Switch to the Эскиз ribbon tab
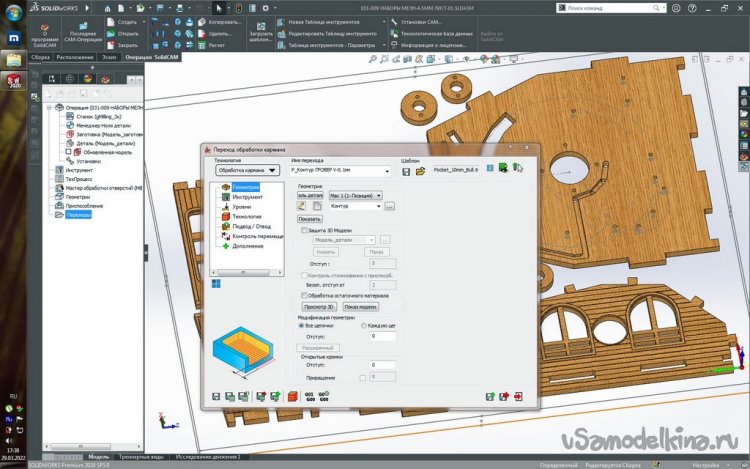Image resolution: width=750 pixels, height=469 pixels. pyautogui.click(x=108, y=58)
